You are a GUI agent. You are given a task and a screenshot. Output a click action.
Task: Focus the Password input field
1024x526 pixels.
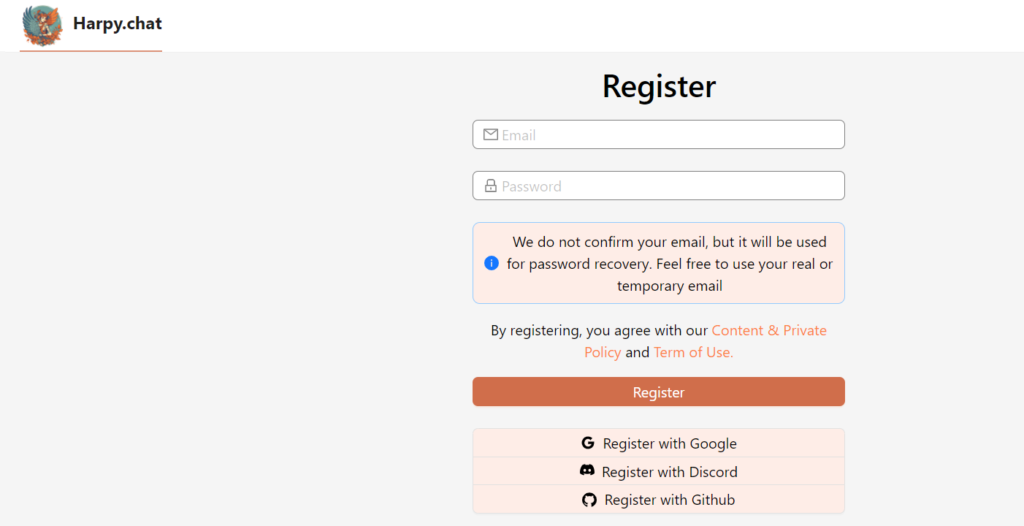click(670, 186)
